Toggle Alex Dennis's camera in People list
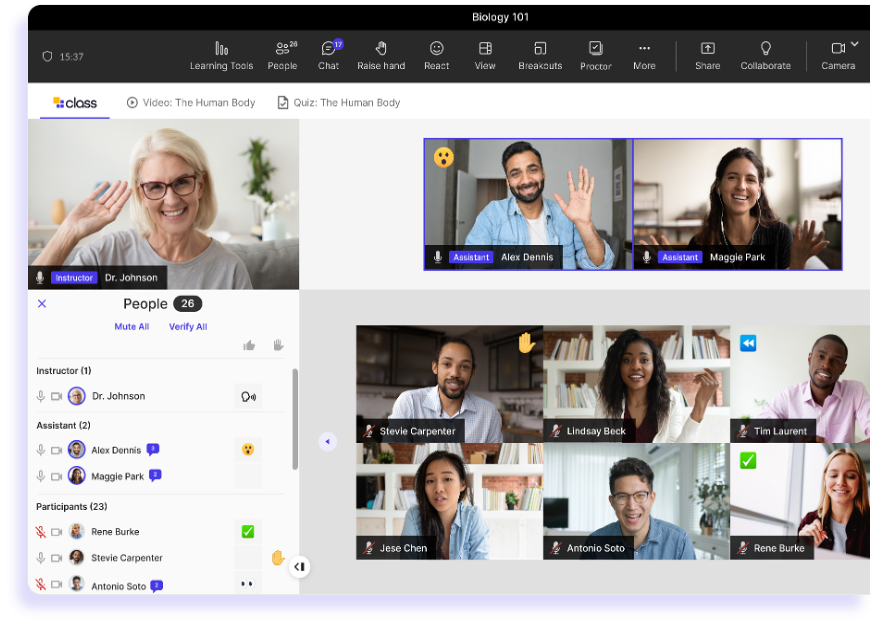 pos(57,450)
